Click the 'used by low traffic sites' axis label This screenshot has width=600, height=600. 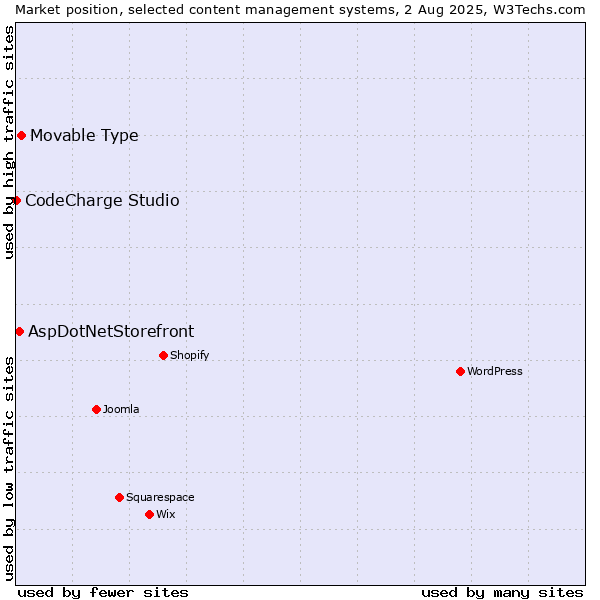[x=8, y=469]
